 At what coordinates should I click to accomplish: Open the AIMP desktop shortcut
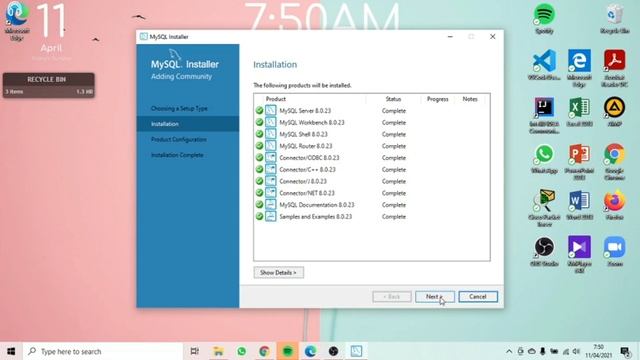(615, 112)
